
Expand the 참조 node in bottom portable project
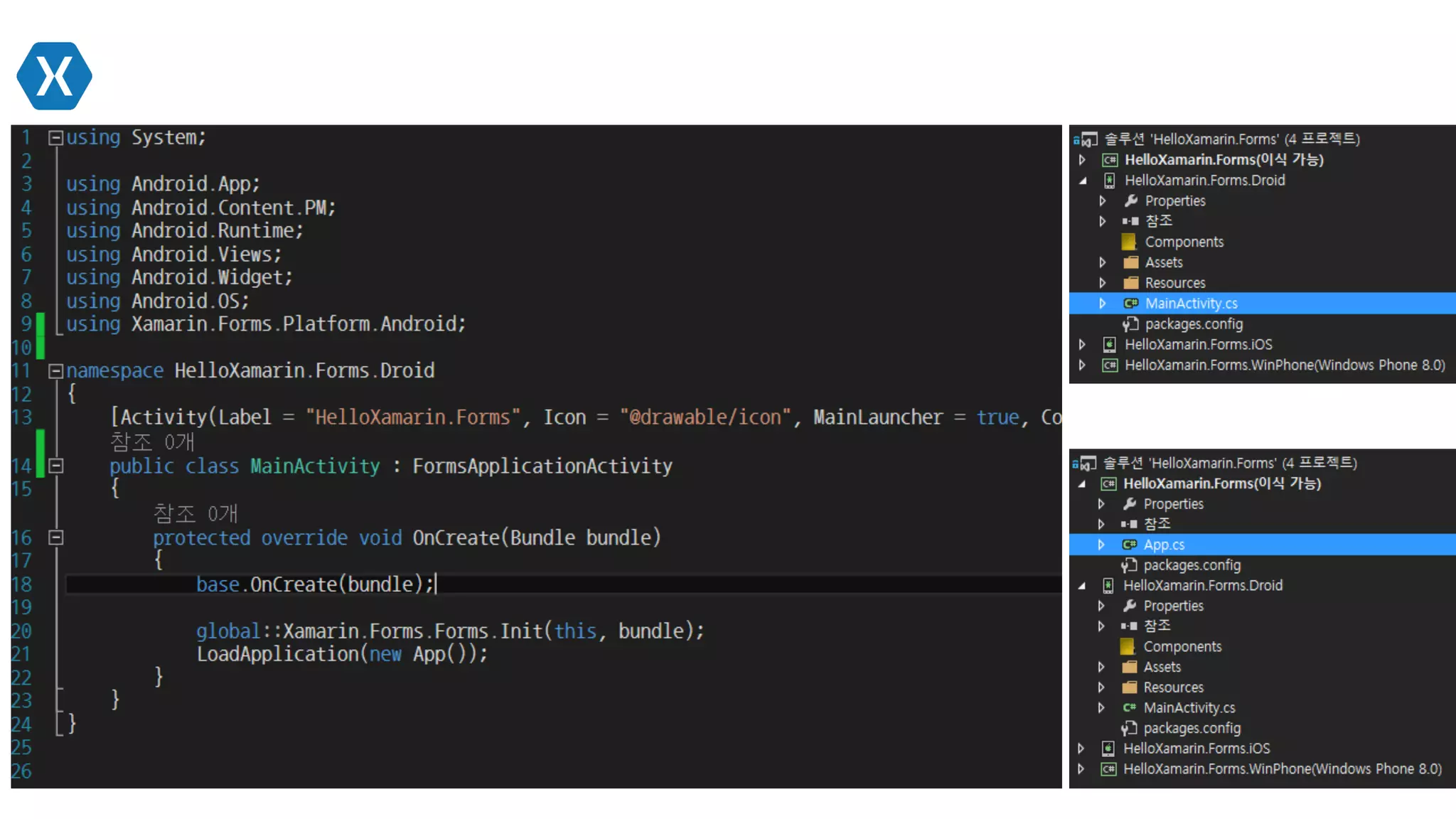pos(1101,525)
